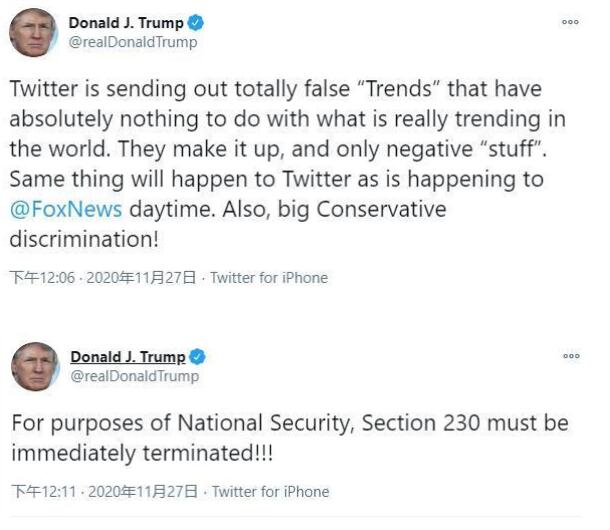Click the word "discrimination!" in the first tweet
The height and width of the screenshot is (530, 610).
point(86,240)
